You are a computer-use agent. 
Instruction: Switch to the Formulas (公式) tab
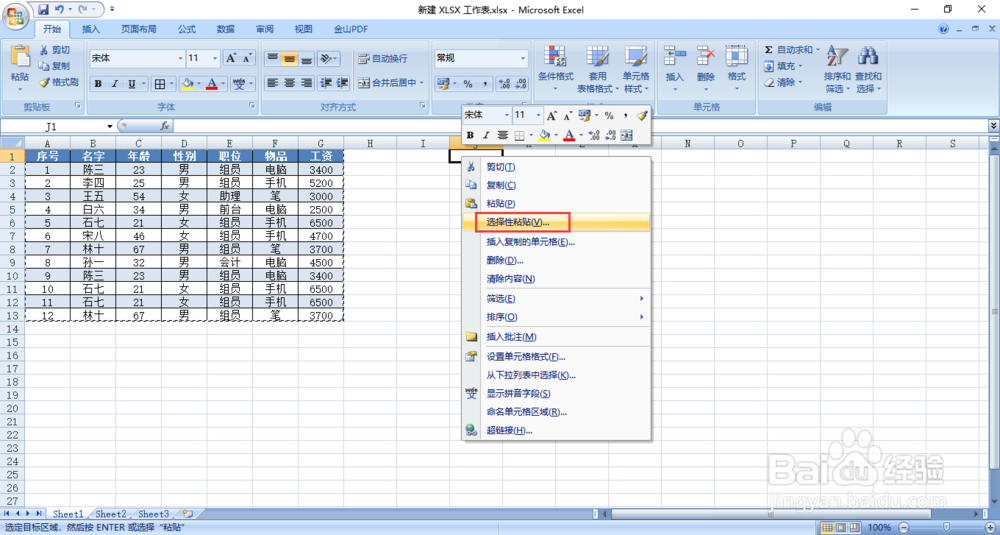[x=187, y=29]
